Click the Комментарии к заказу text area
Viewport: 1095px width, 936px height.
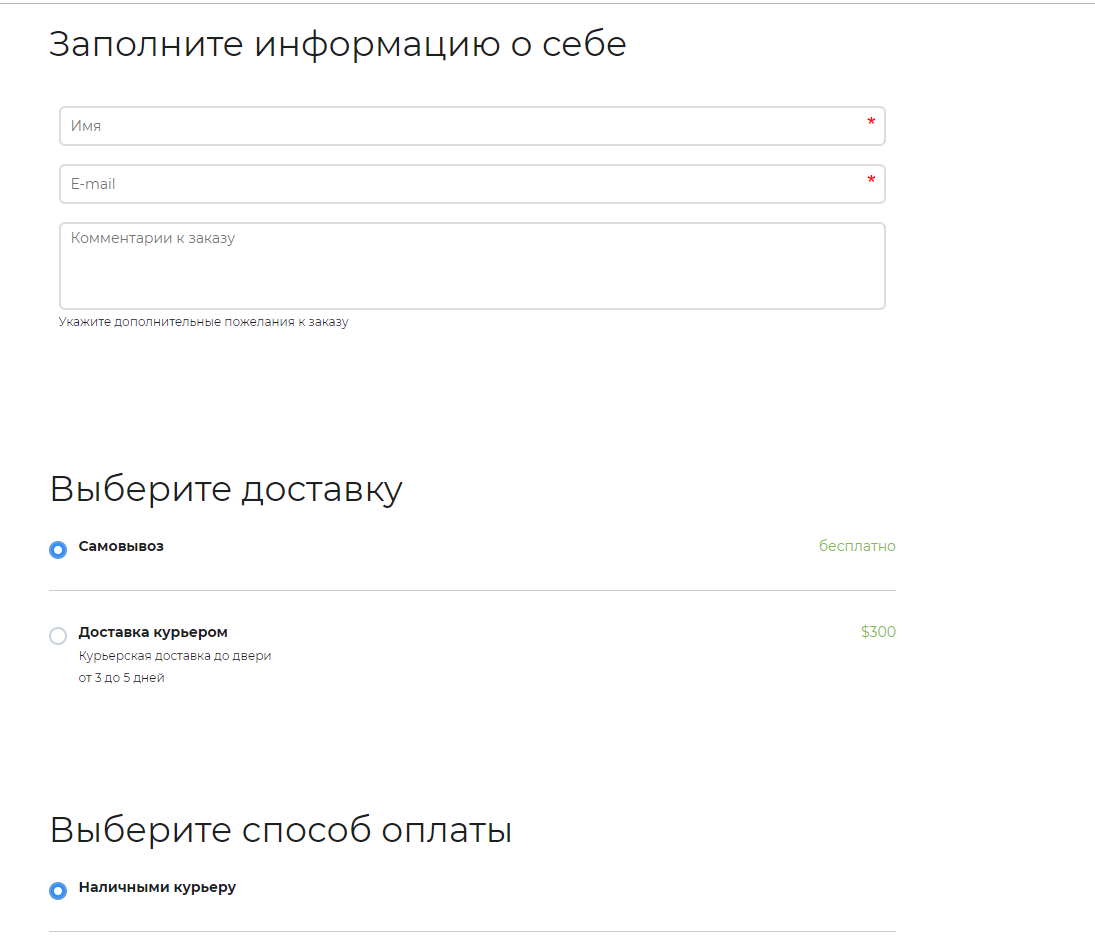coord(472,266)
